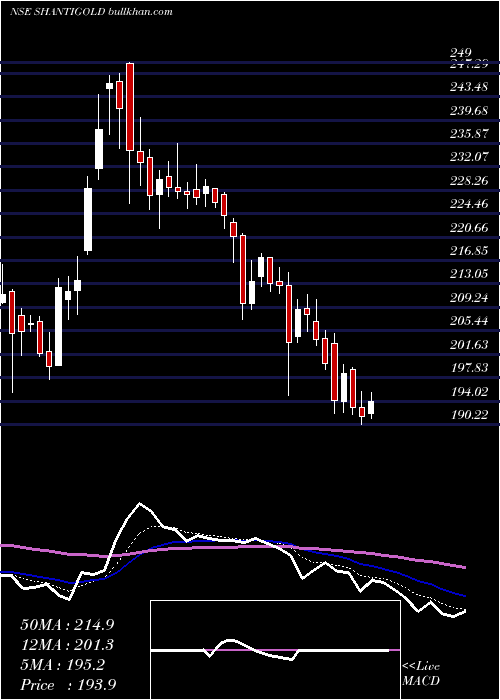Viewport: 500px width, 700px height.
Task: Select the 220.66 price level label
Action: pyautogui.click(x=469, y=228)
